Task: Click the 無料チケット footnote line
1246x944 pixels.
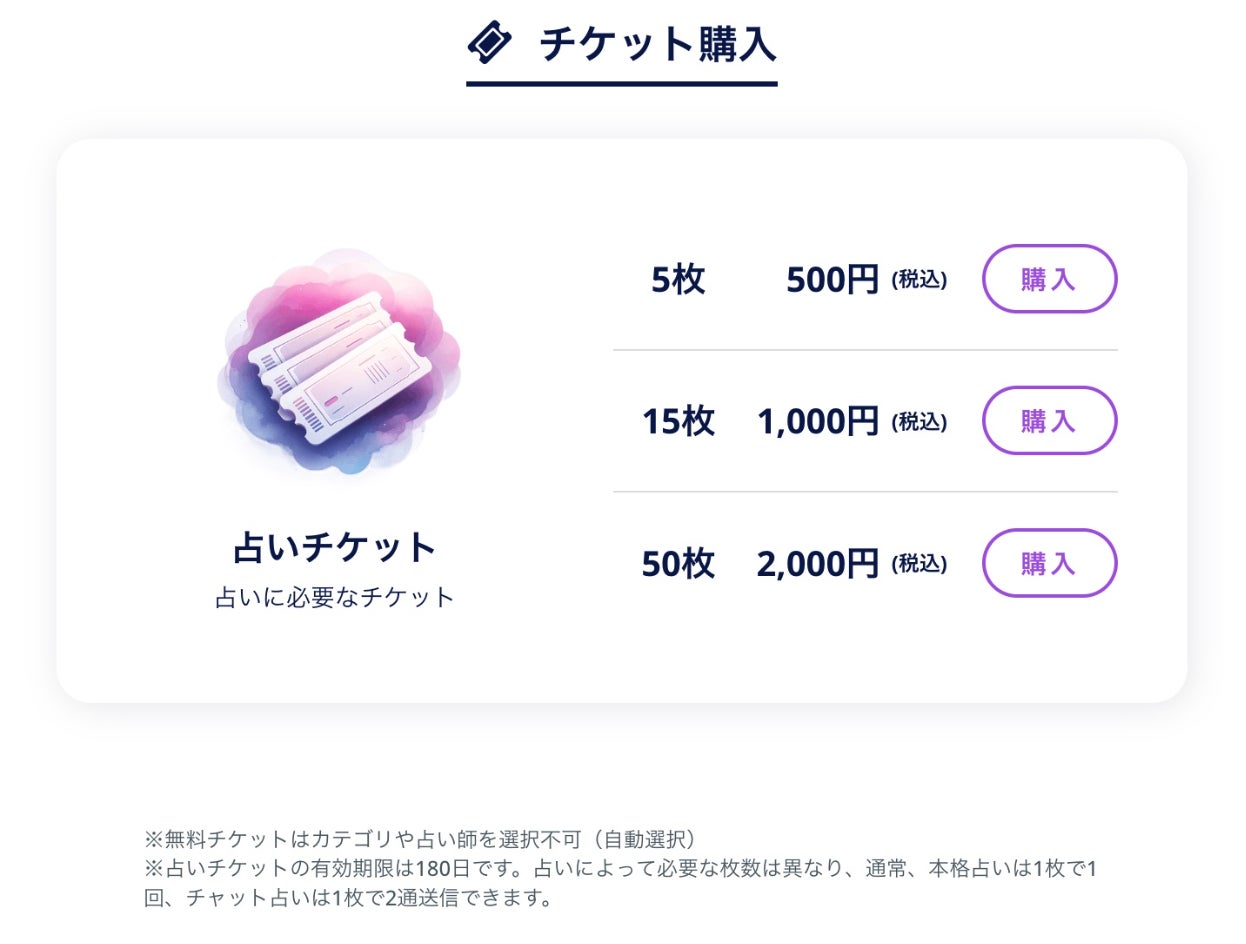Action: pyautogui.click(x=420, y=839)
